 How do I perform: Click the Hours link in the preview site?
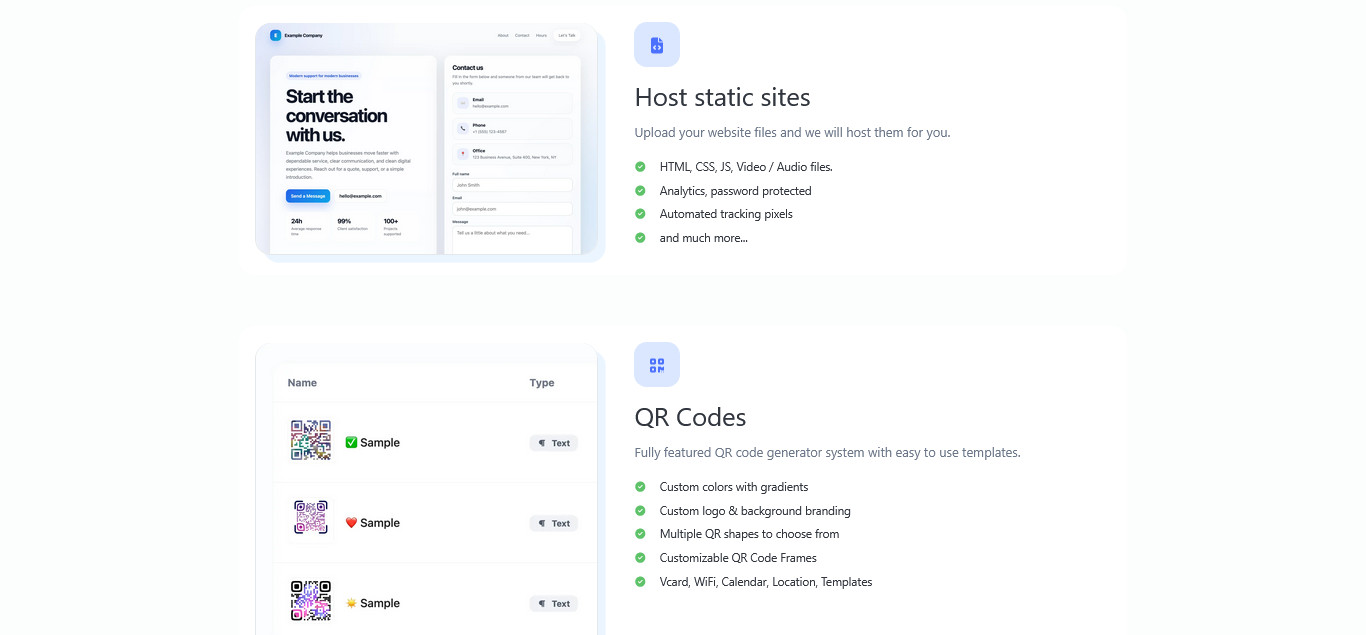tap(541, 35)
